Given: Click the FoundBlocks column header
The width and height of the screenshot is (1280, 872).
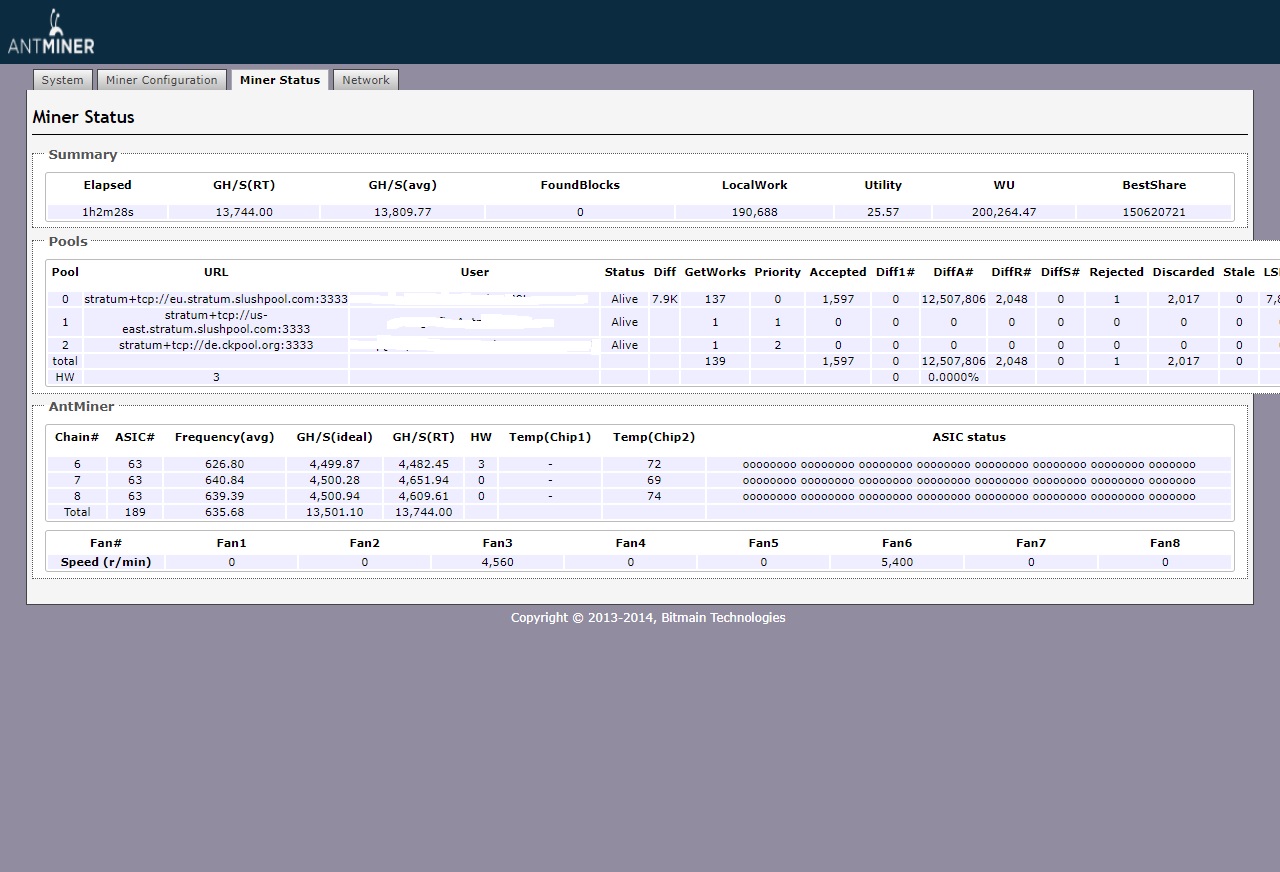Looking at the screenshot, I should pos(580,185).
